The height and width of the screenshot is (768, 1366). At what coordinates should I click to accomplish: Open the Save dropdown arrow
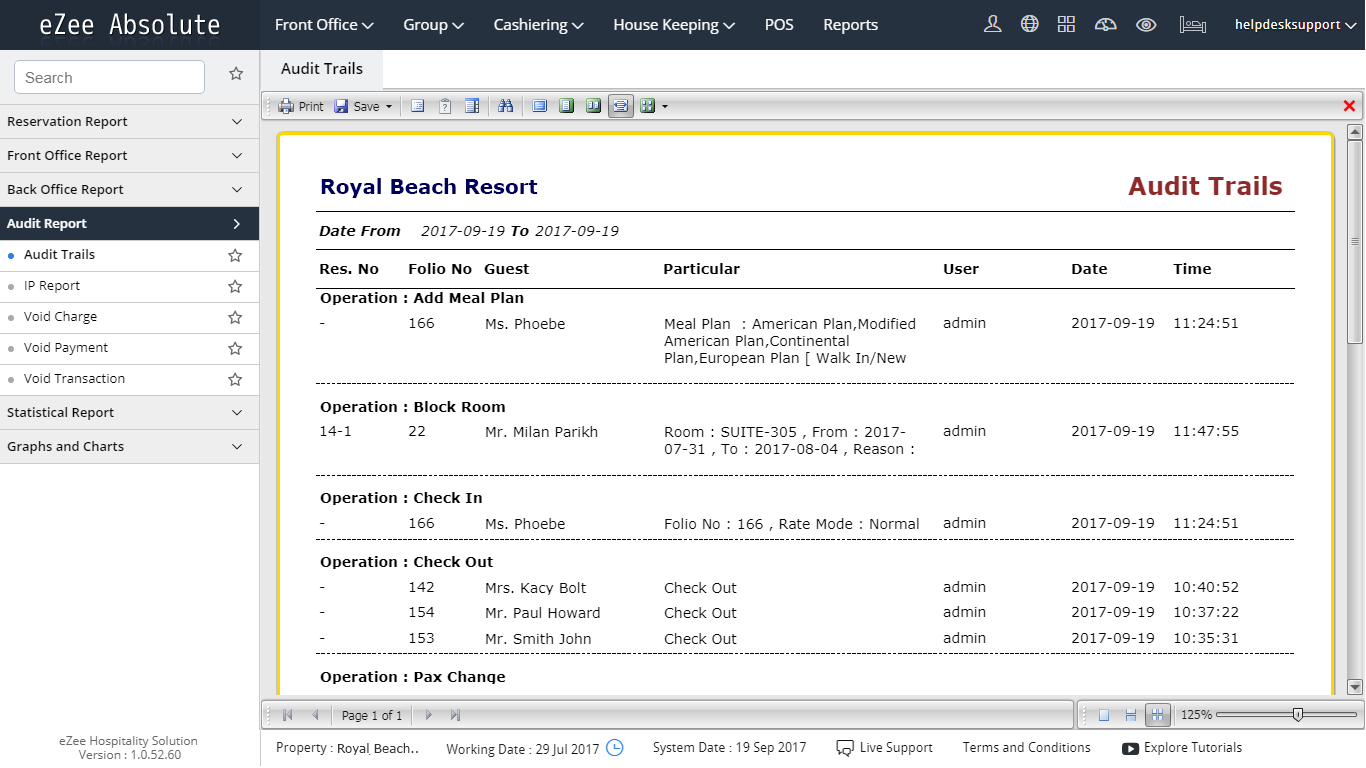tap(389, 106)
